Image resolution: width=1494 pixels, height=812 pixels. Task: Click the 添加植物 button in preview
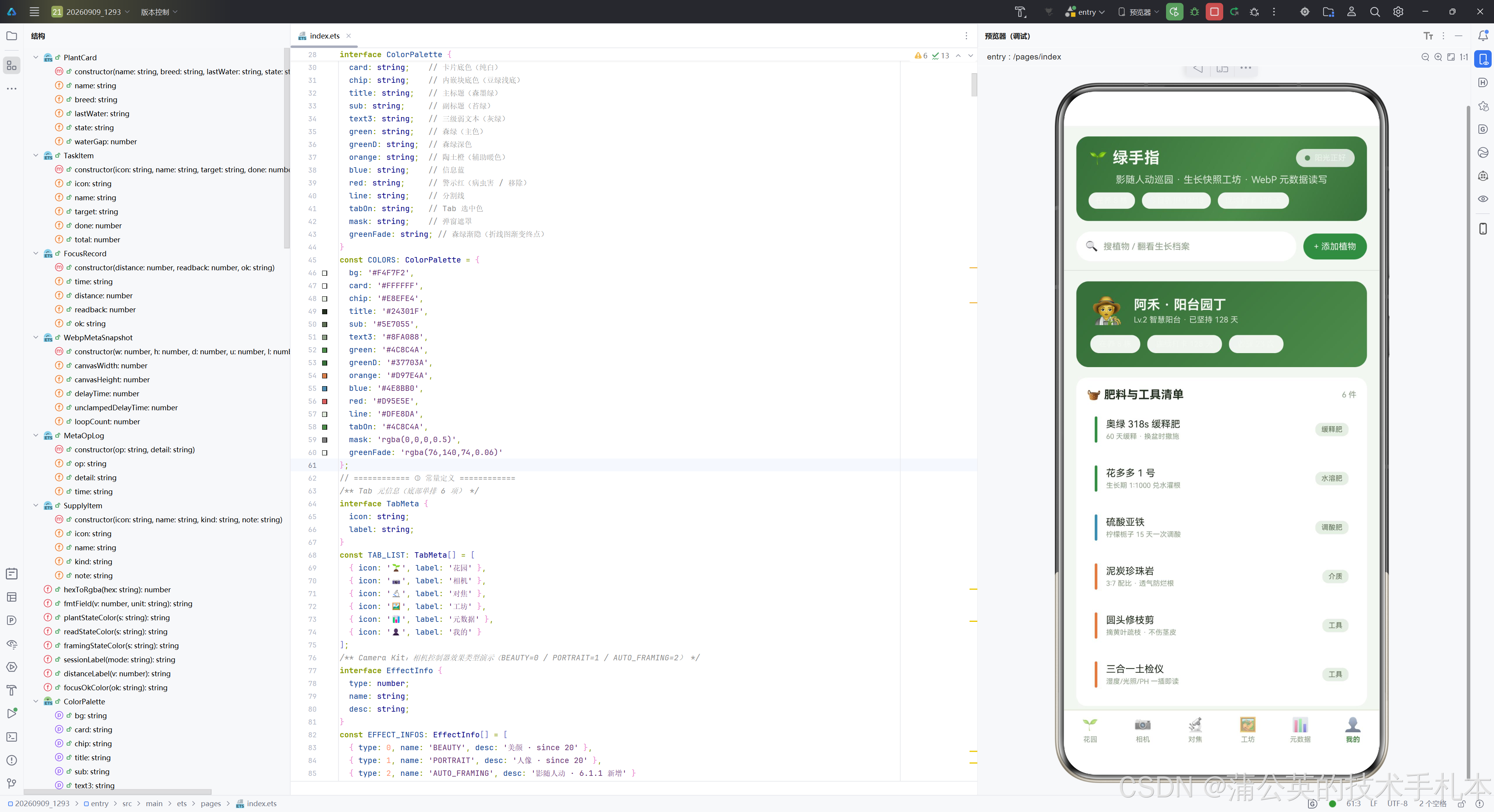tap(1334, 246)
